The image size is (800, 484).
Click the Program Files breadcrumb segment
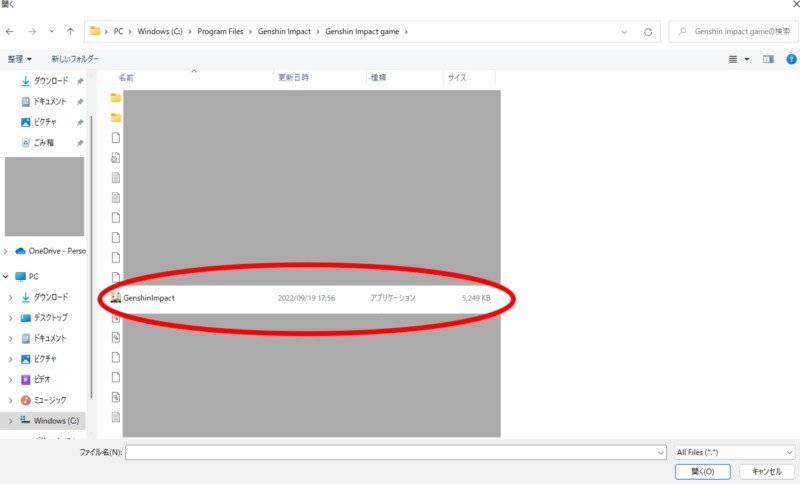tap(220, 32)
